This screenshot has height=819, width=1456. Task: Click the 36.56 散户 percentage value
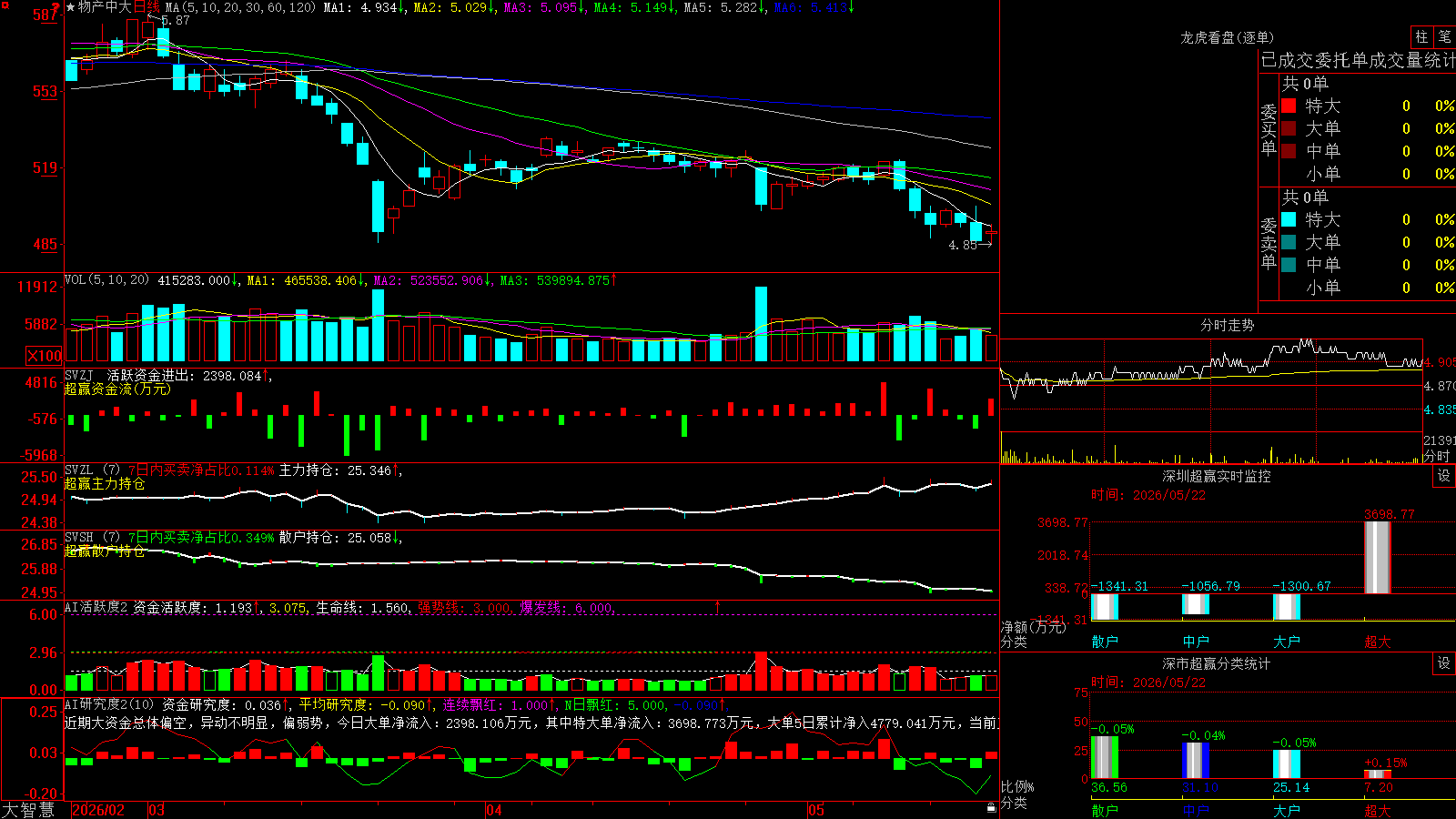[1108, 787]
